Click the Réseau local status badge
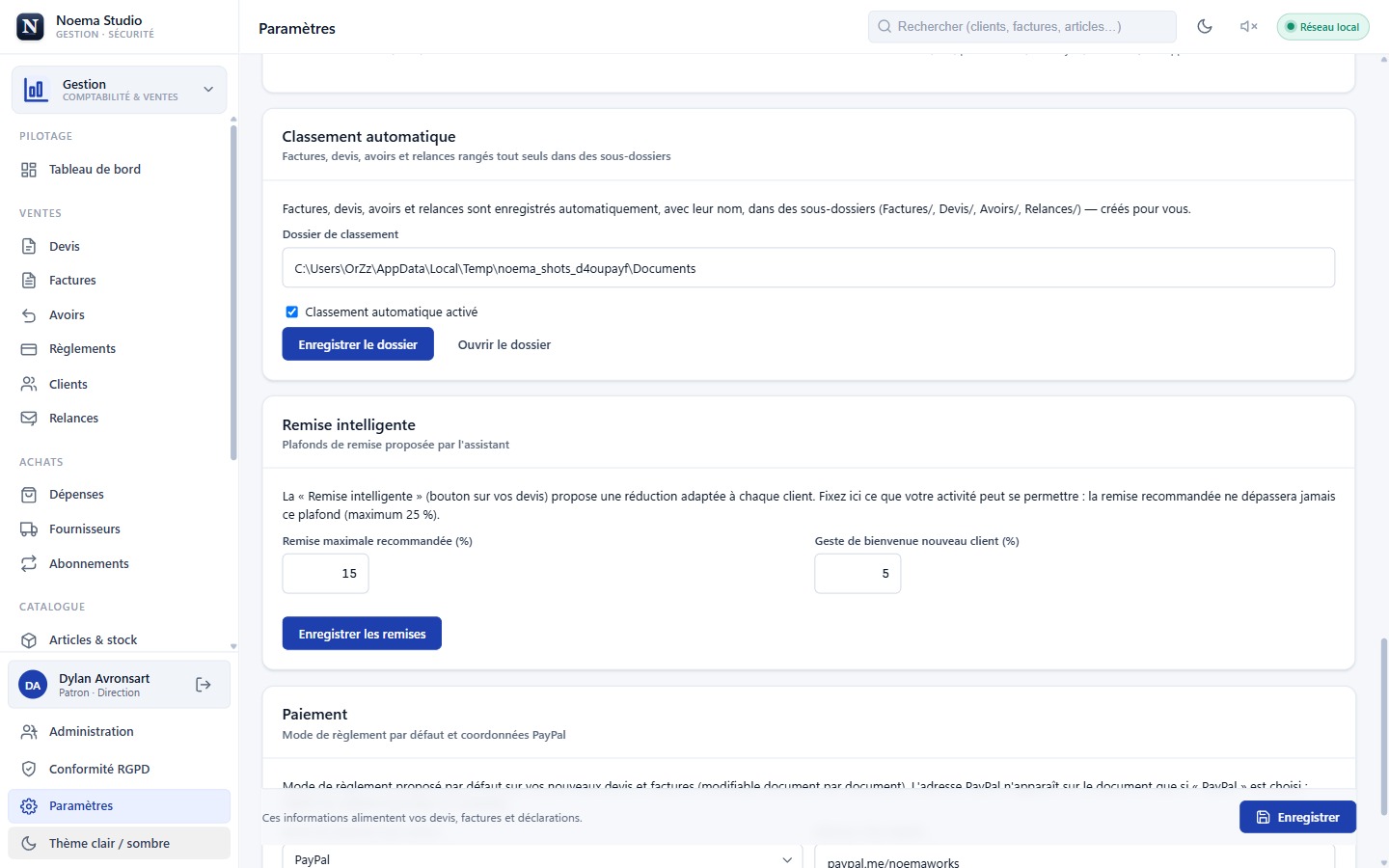This screenshot has height=868, width=1389. (1322, 27)
